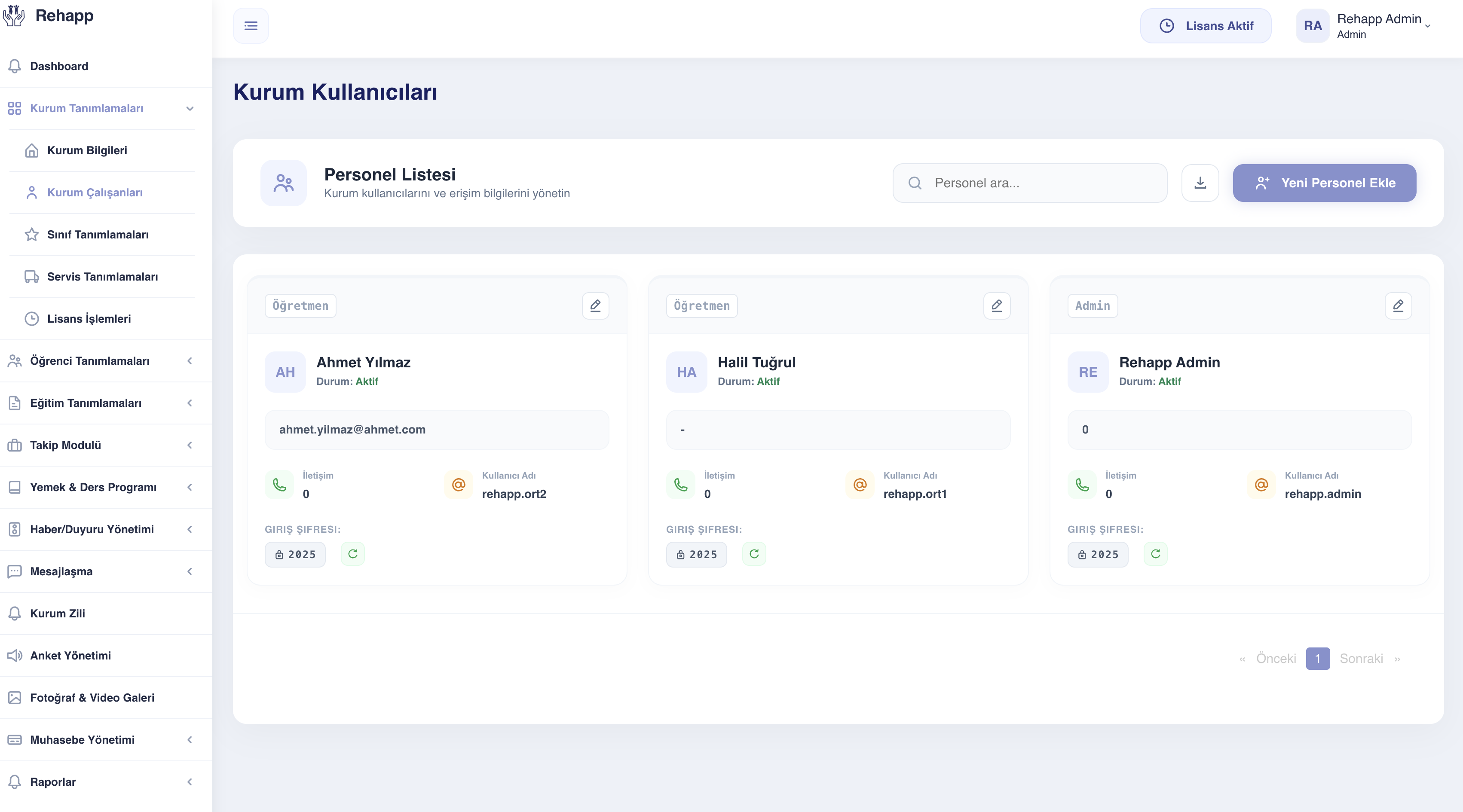Collapse the Kurum Tanımlamaları menu chevron
1463x812 pixels.
190,108
